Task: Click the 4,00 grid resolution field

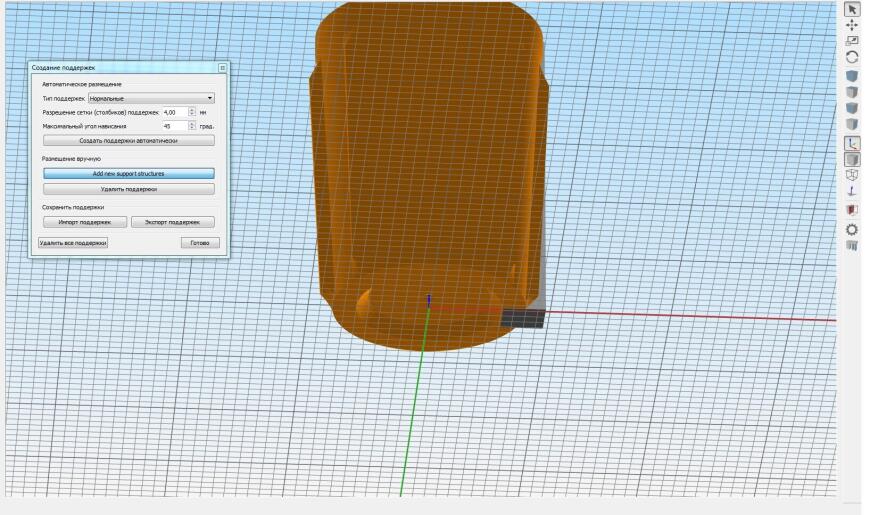Action: pyautogui.click(x=175, y=112)
